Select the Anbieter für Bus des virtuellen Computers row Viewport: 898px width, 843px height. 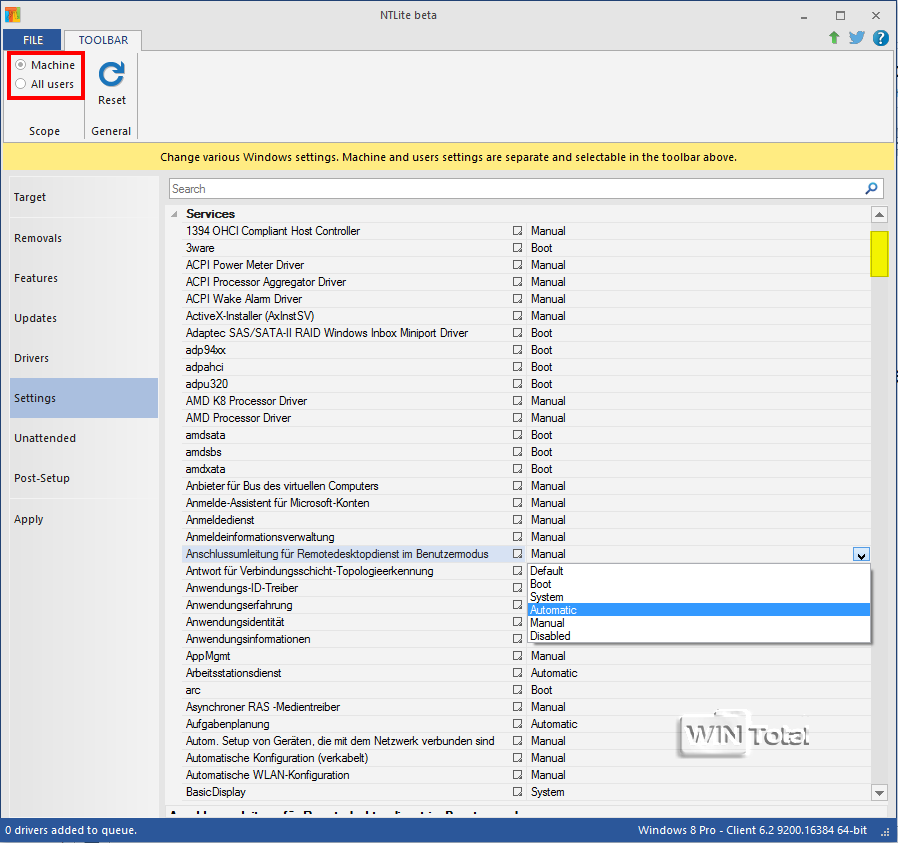point(526,486)
